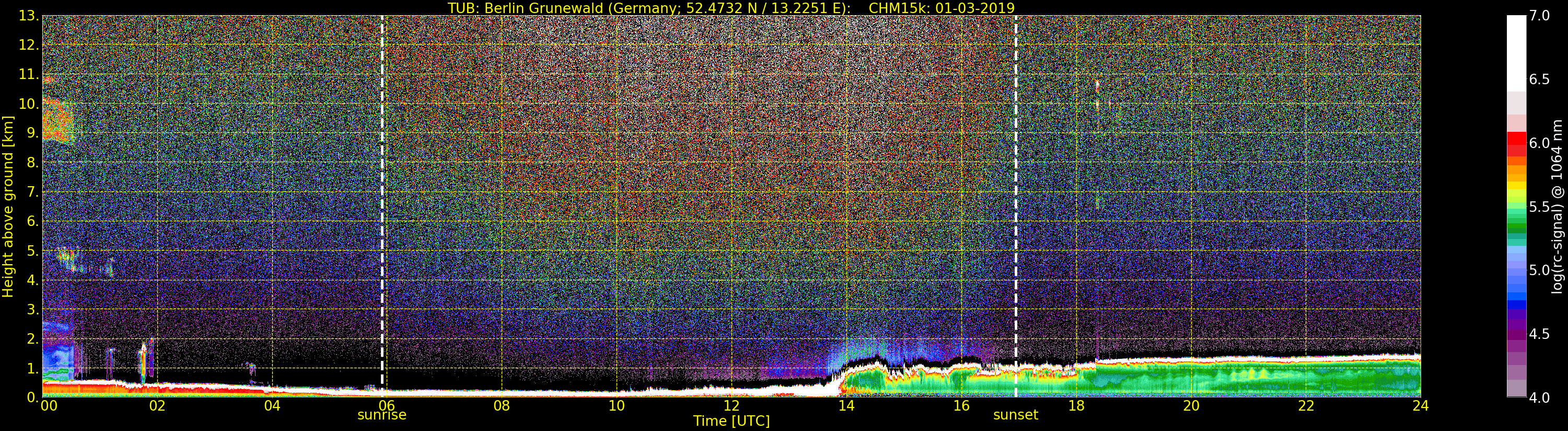Click the height axis tick "10."
This screenshot has height=431, width=1568.
(x=29, y=104)
